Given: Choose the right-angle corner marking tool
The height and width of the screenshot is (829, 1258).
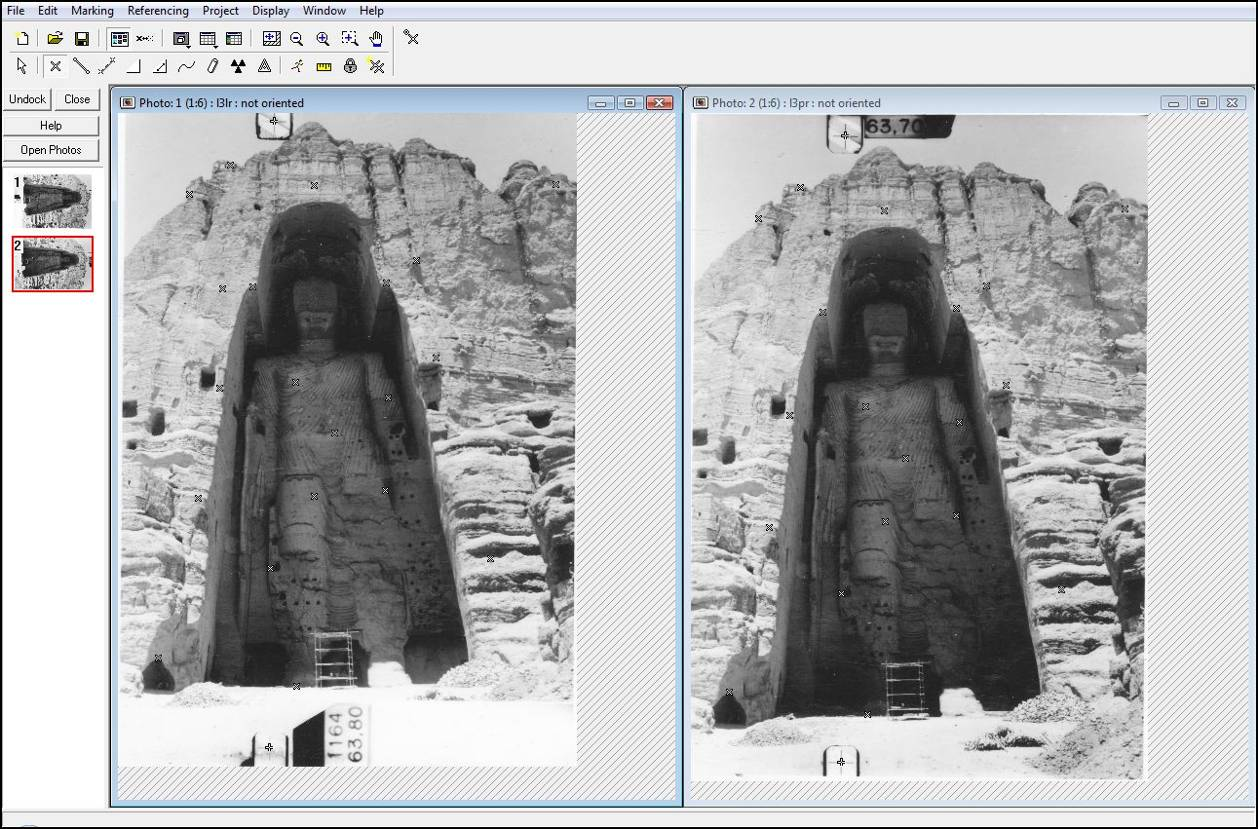Looking at the screenshot, I should (x=134, y=66).
